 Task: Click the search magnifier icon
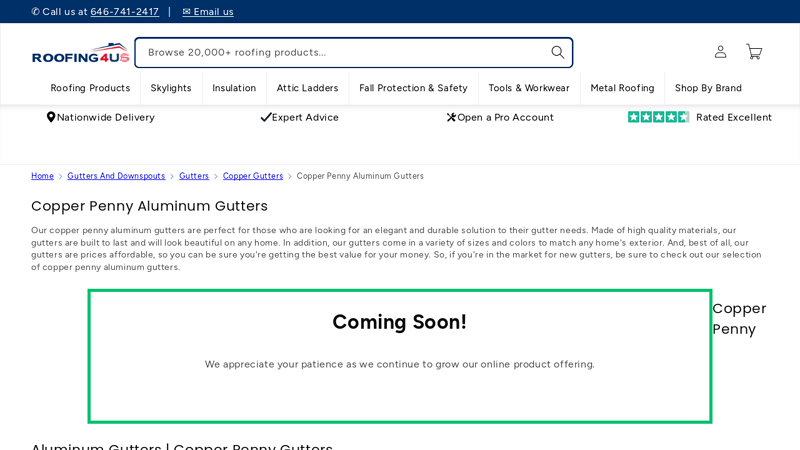coord(557,52)
